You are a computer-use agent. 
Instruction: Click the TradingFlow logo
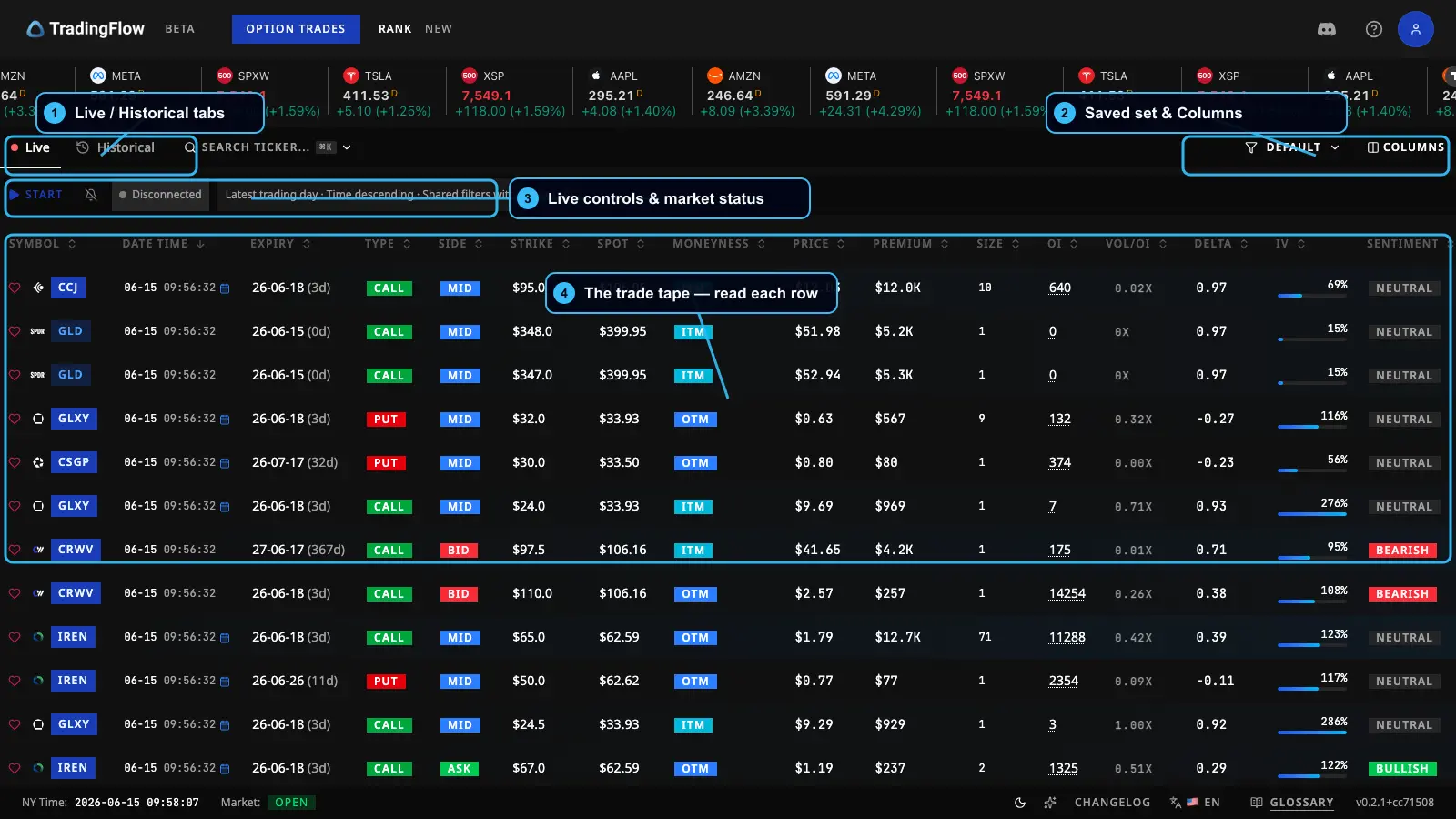pyautogui.click(x=86, y=29)
